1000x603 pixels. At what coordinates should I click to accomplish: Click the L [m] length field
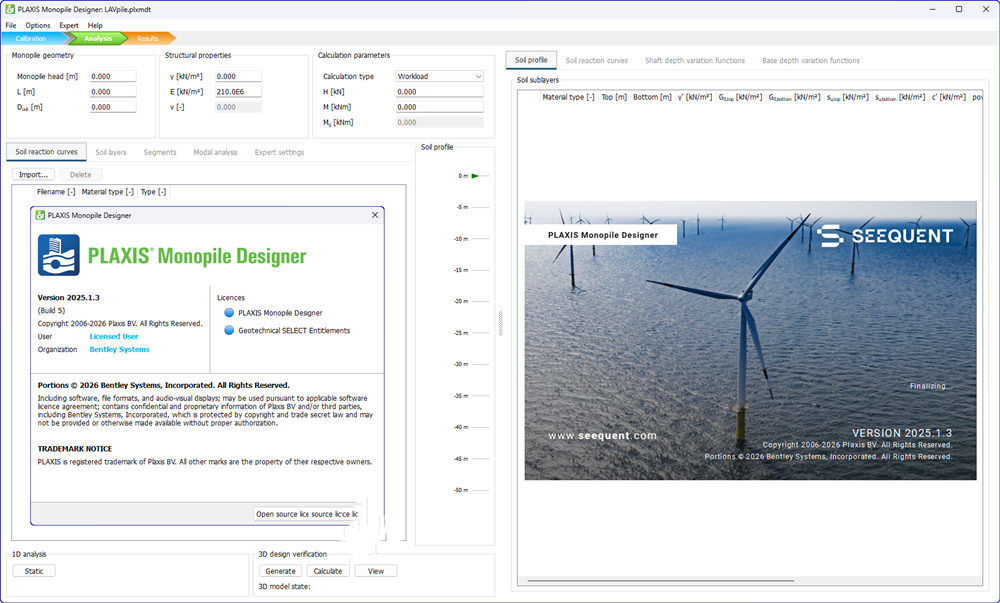pyautogui.click(x=112, y=92)
